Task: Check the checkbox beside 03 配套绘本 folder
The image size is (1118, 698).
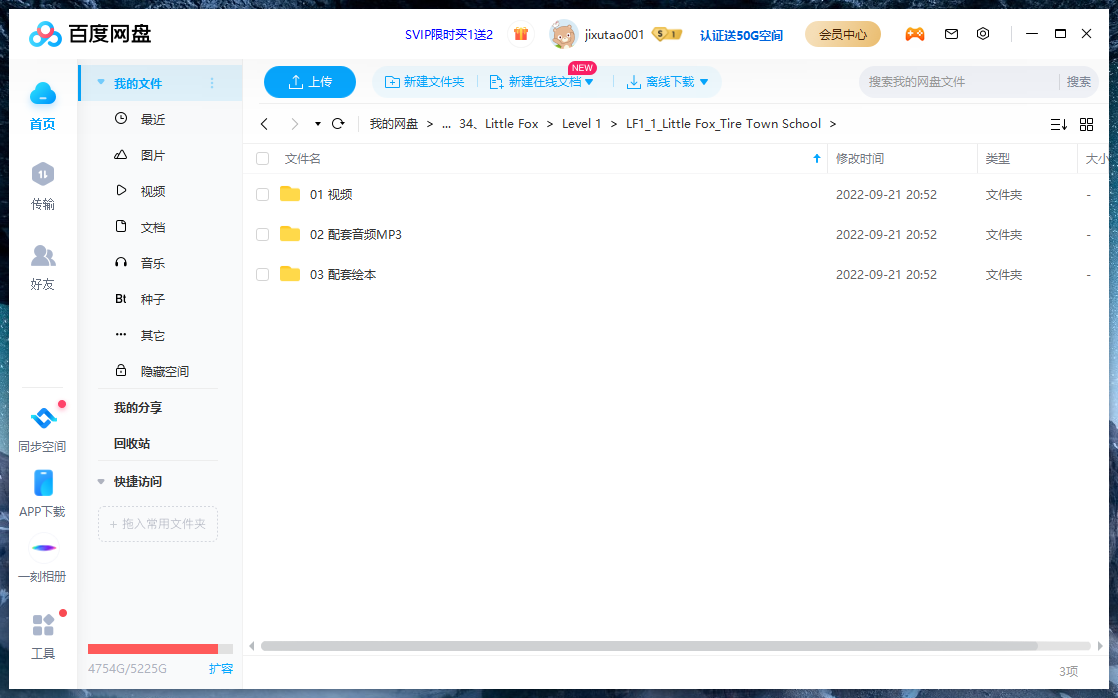Action: pyautogui.click(x=262, y=274)
